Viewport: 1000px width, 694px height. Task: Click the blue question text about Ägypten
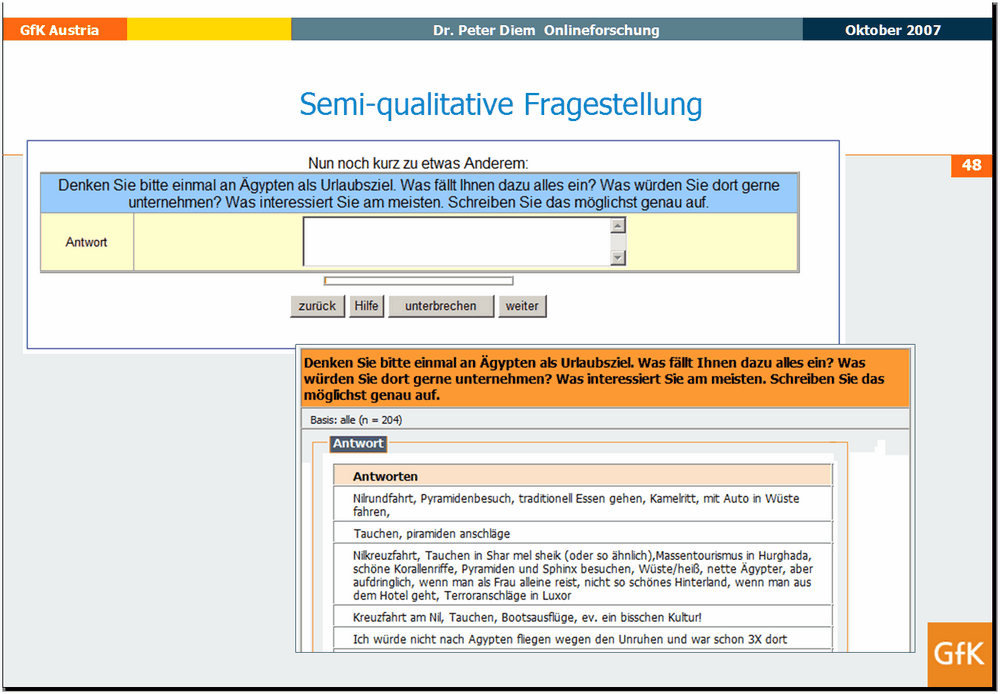(x=419, y=194)
